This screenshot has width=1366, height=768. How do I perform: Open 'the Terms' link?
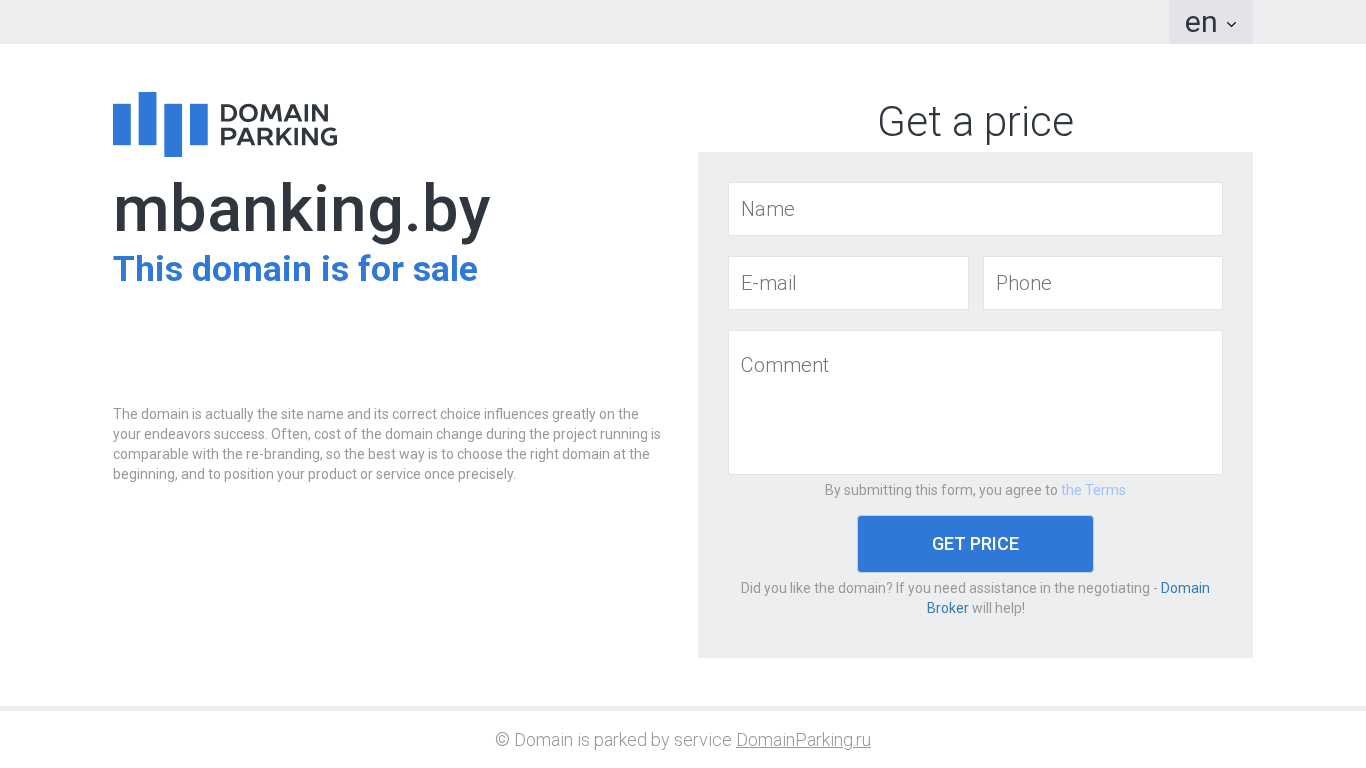1093,490
